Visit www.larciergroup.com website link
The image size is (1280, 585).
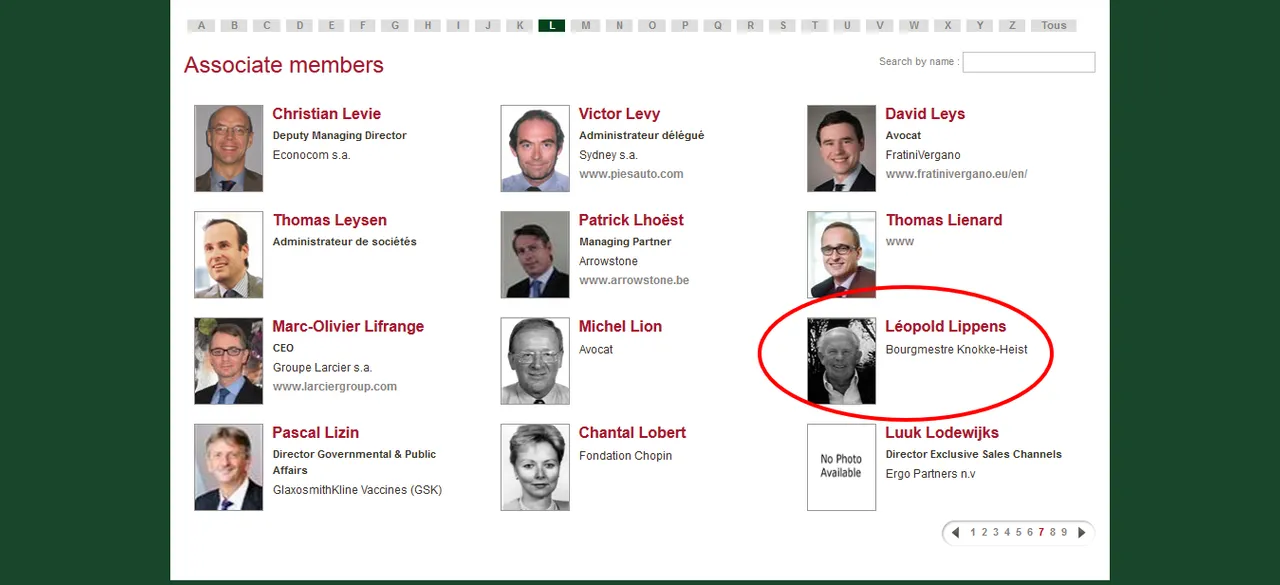pos(335,387)
